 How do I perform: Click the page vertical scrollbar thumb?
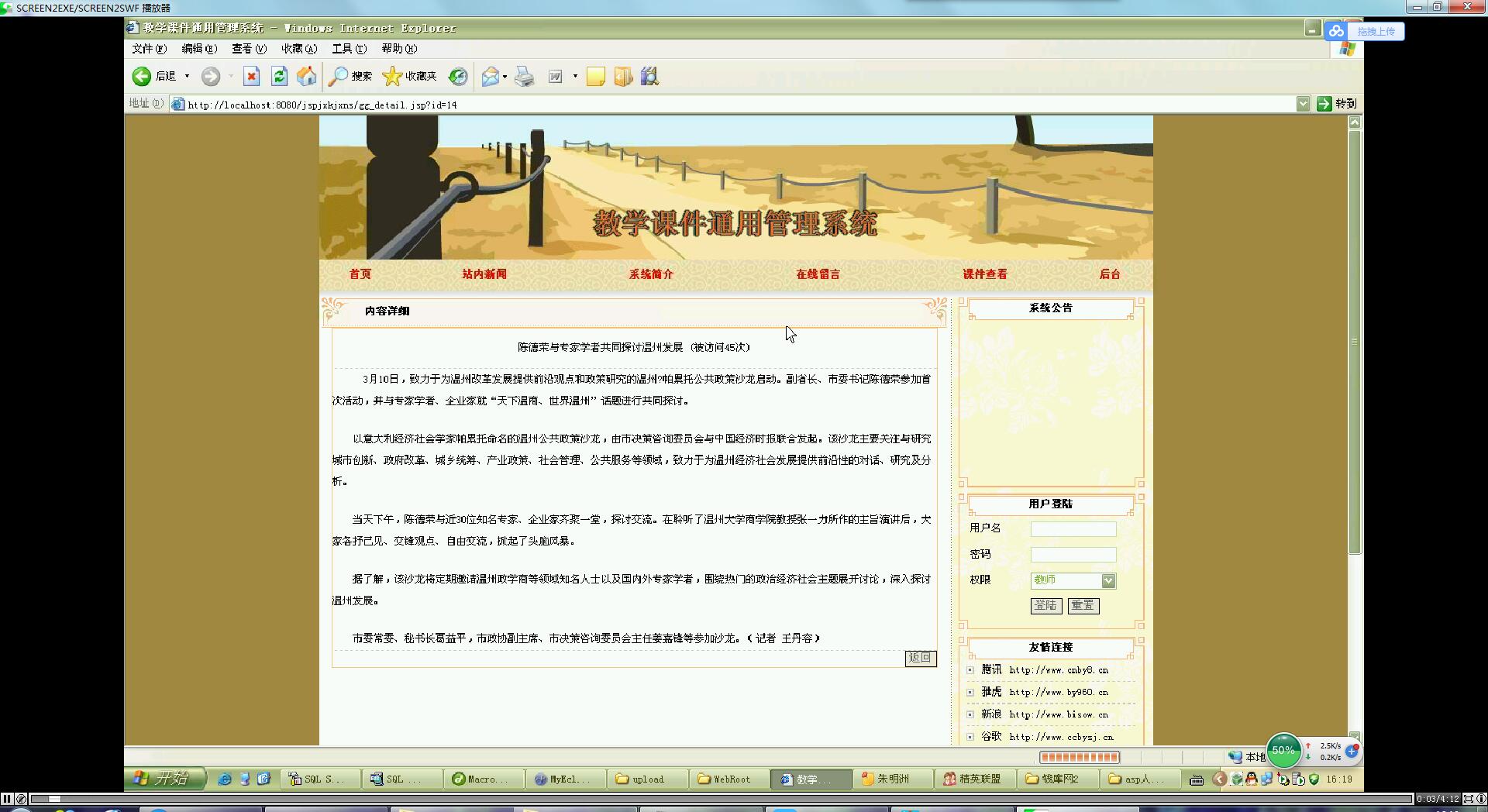click(x=1355, y=342)
